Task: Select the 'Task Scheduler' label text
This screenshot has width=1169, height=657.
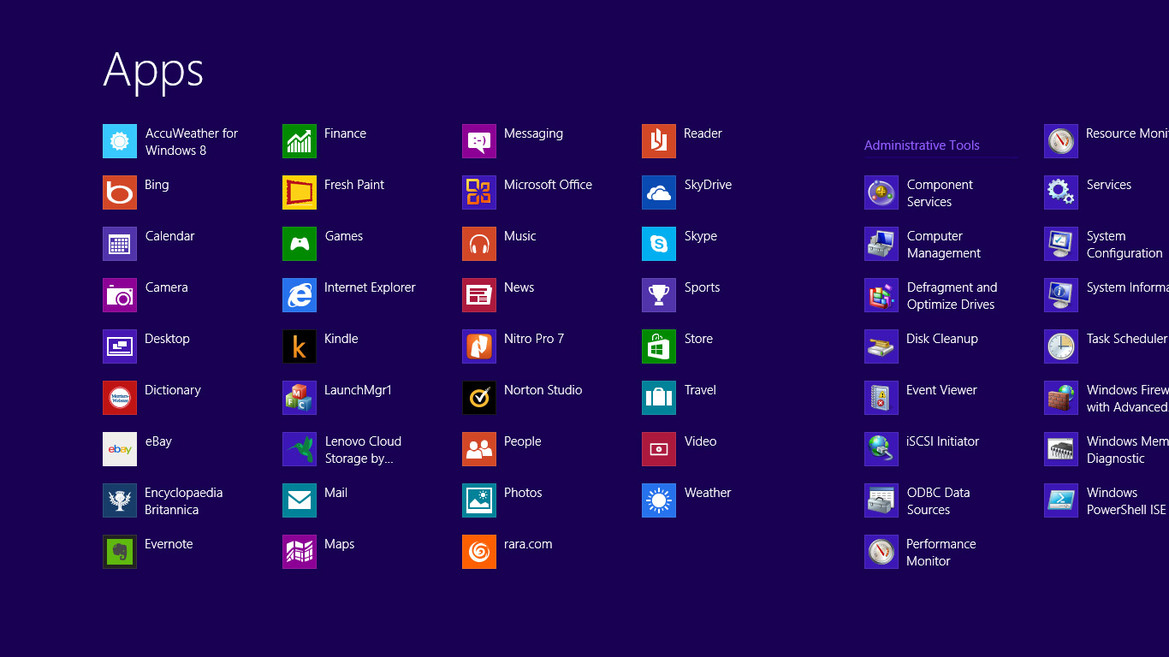Action: [x=1127, y=339]
